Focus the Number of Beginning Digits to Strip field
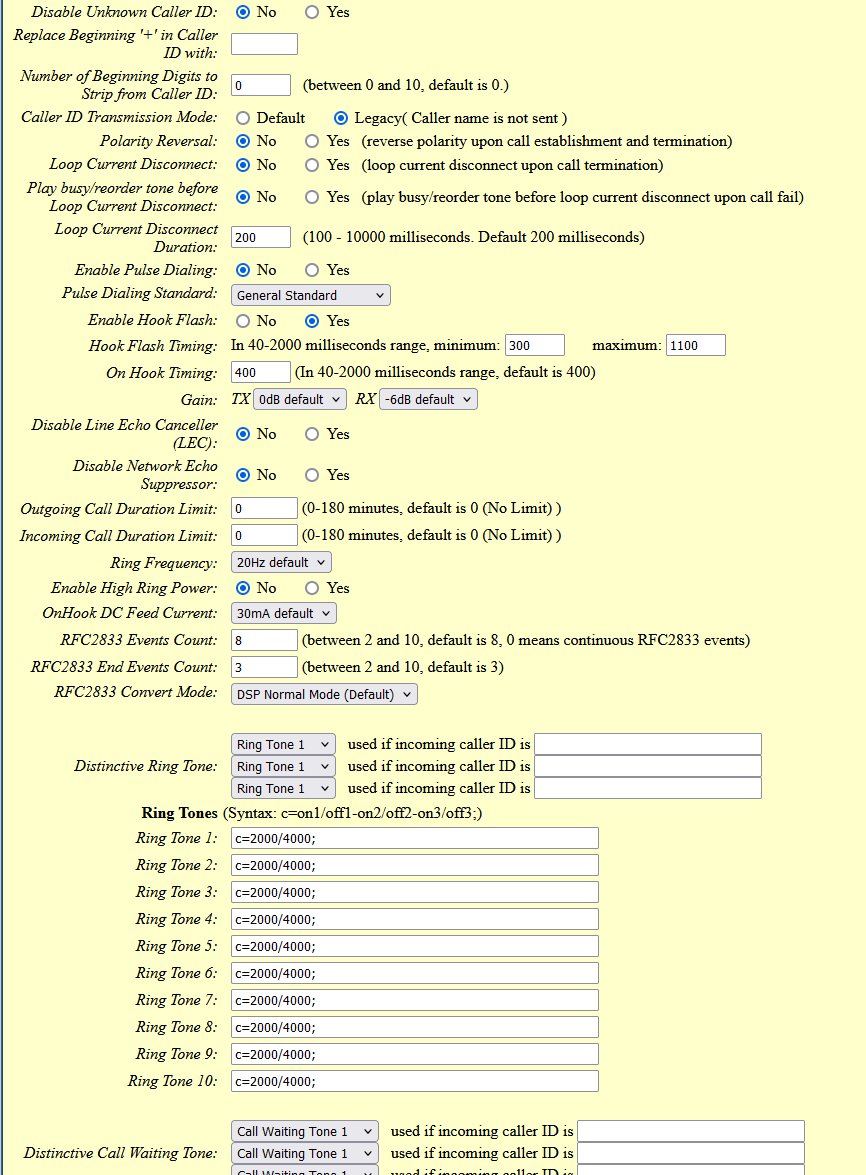 tap(261, 85)
